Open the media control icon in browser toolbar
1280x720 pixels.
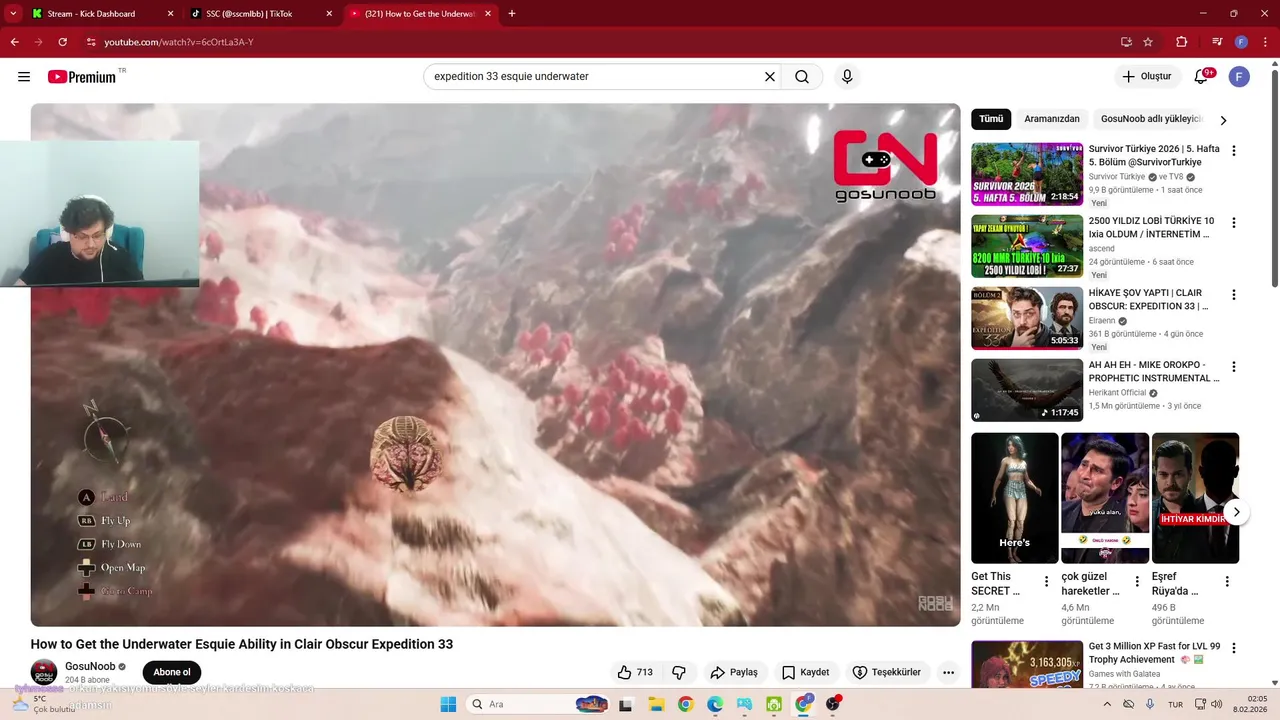[1217, 42]
